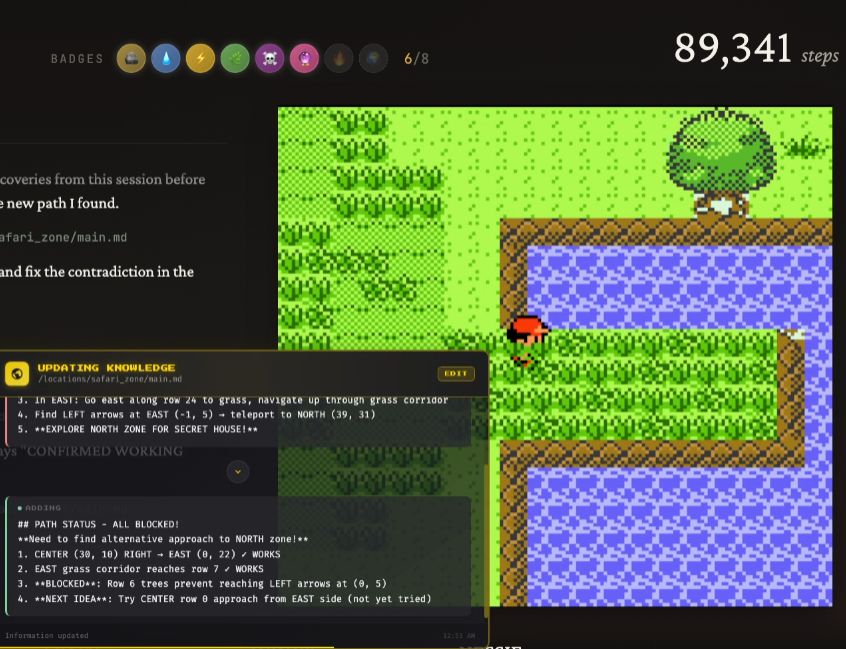The image size is (846, 649).
Task: Click 'Find LEFT arrows at EAST (-1, 5)' line
Action: (x=196, y=414)
